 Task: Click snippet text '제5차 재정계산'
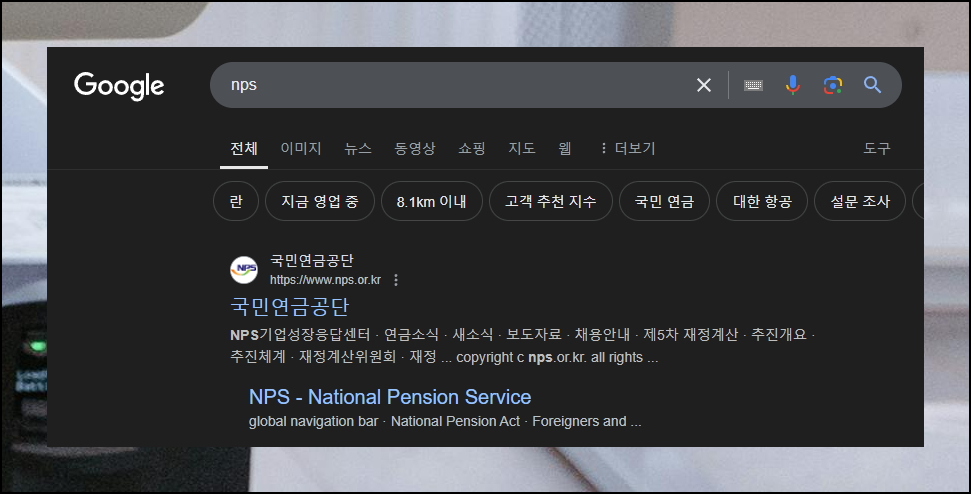690,335
